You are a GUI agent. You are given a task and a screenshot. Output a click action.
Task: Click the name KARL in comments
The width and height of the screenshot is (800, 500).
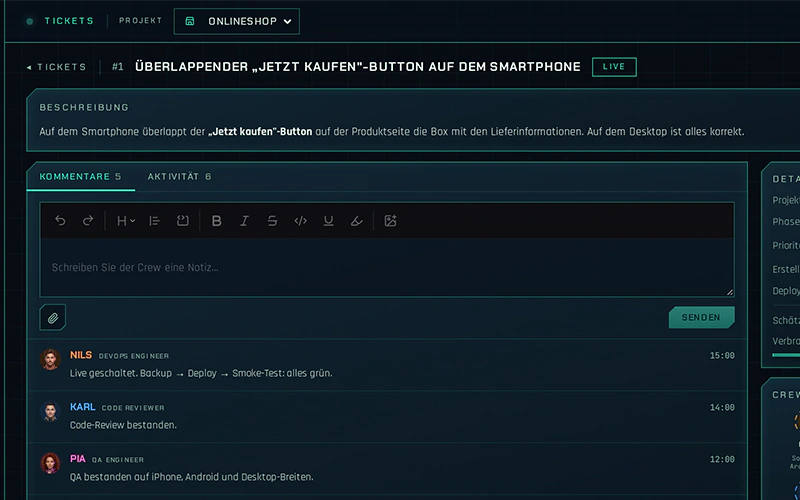click(83, 407)
